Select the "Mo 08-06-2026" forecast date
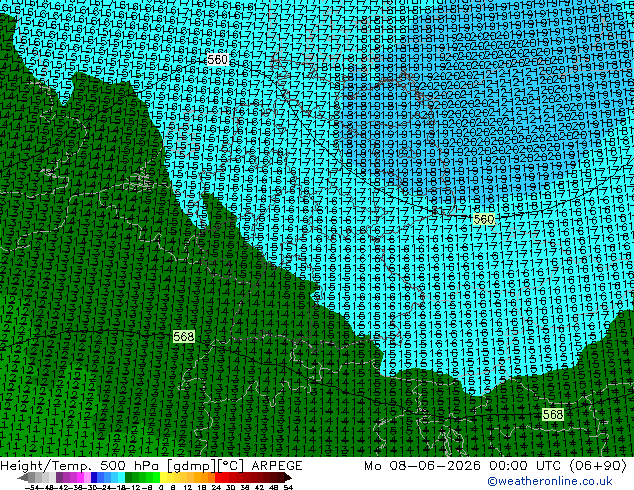634x490 pixels. pos(423,466)
